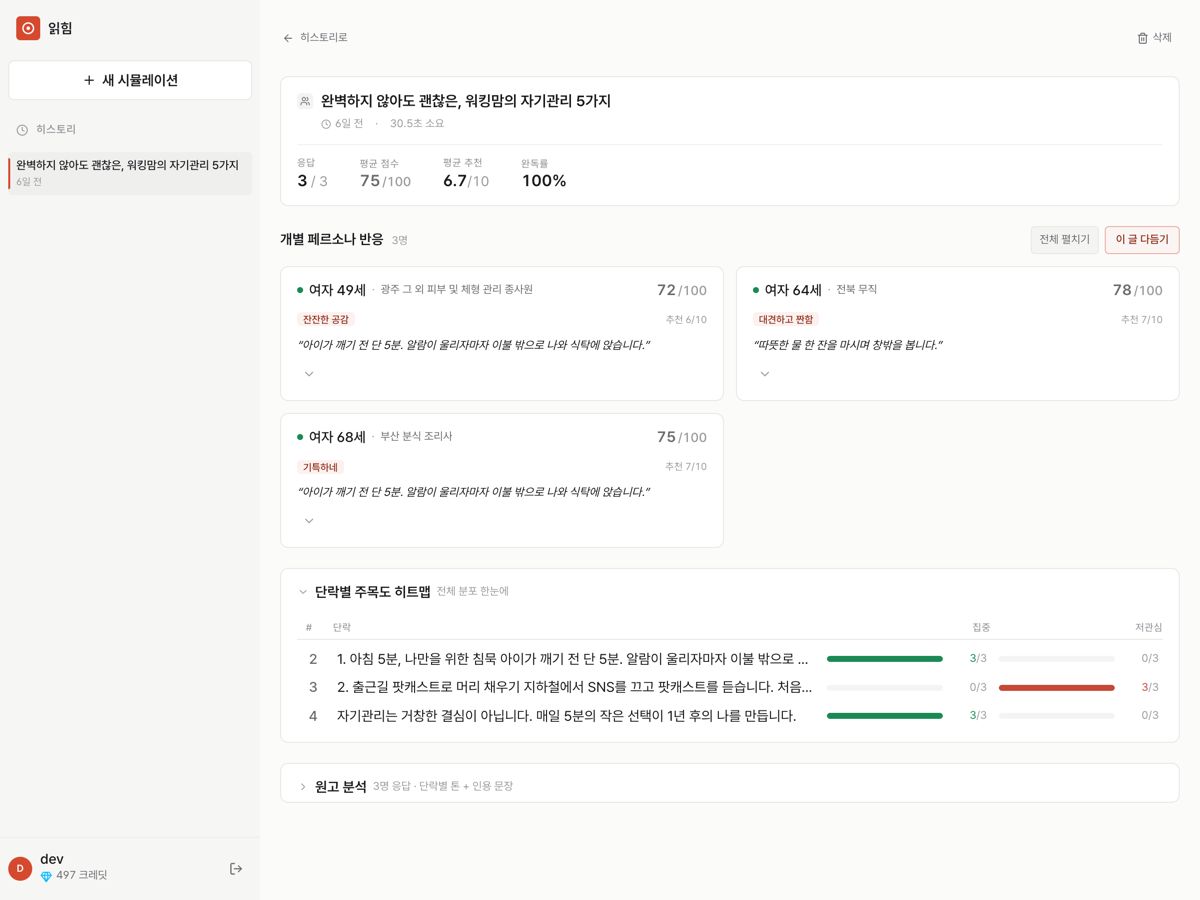Viewport: 1200px width, 900px height.
Task: Expand the 원고 분석 section
Action: pos(303,787)
